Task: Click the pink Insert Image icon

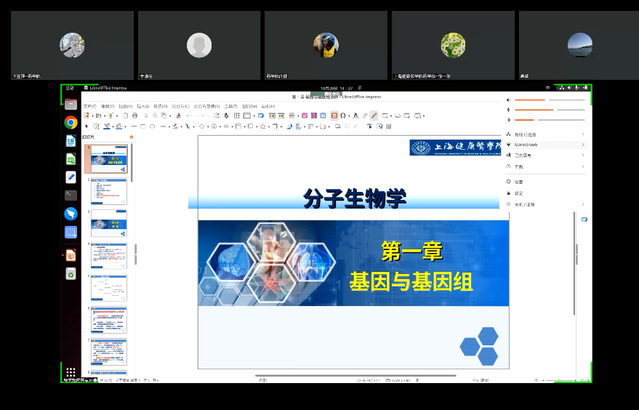Action: click(304, 116)
